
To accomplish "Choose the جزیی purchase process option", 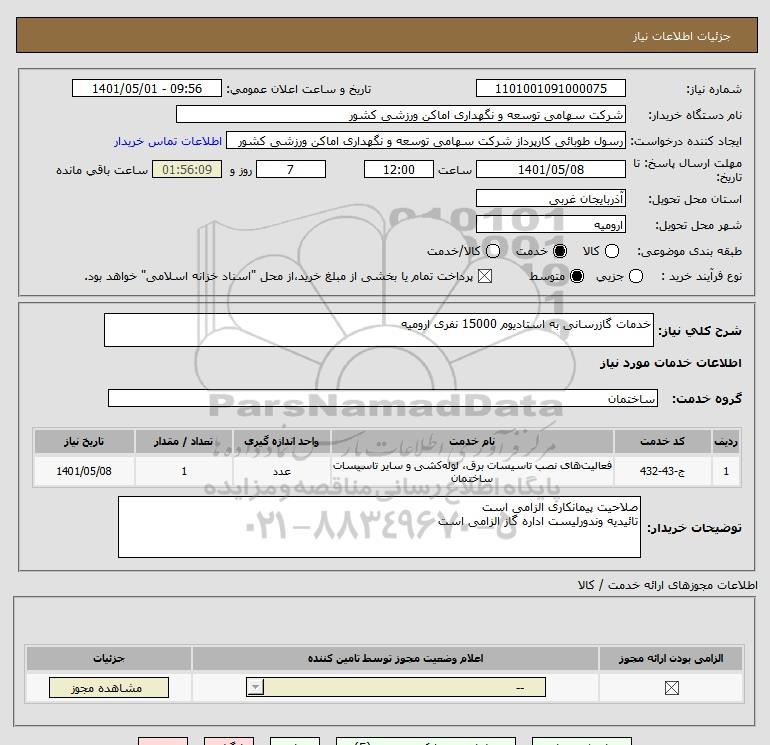I will pyautogui.click(x=635, y=276).
